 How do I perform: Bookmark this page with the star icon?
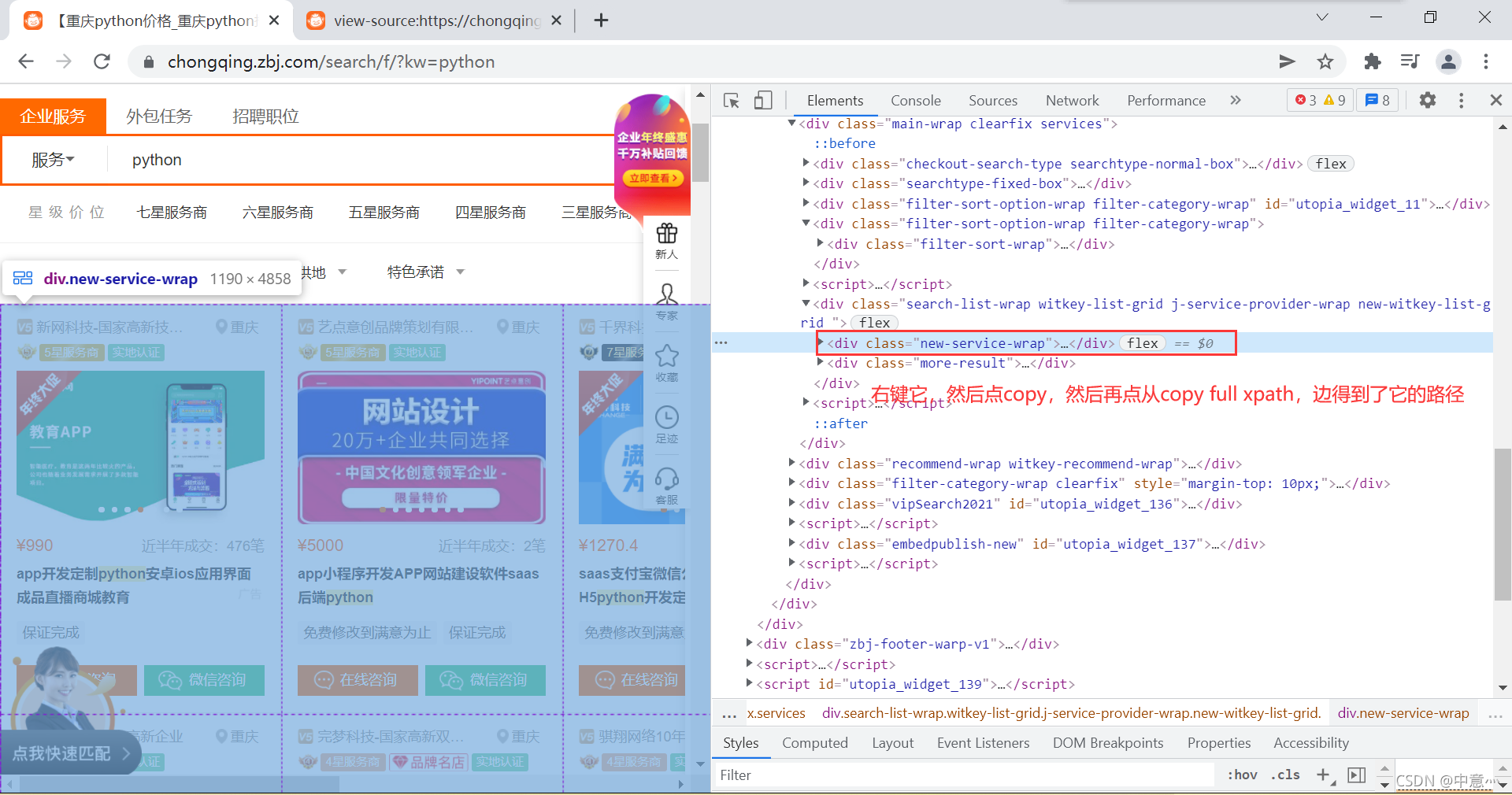tap(1325, 61)
